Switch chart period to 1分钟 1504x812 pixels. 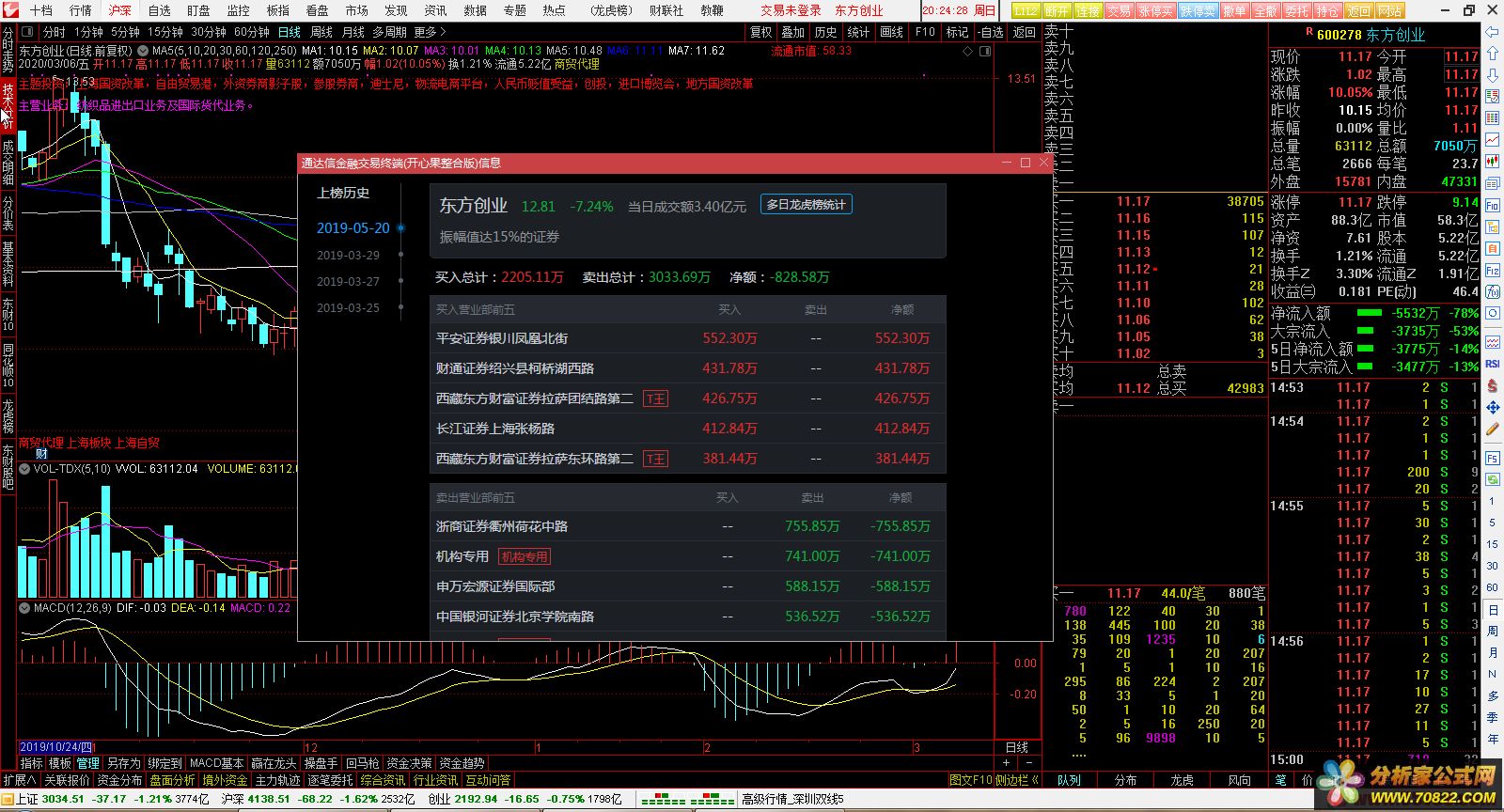(x=89, y=32)
